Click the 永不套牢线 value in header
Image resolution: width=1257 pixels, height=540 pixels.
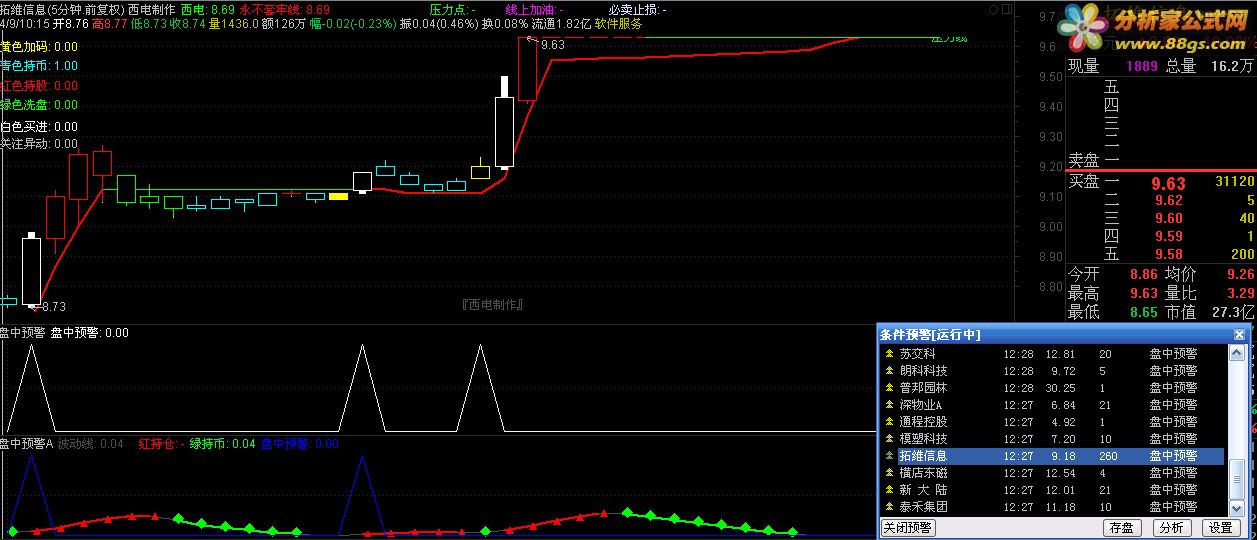[317, 8]
